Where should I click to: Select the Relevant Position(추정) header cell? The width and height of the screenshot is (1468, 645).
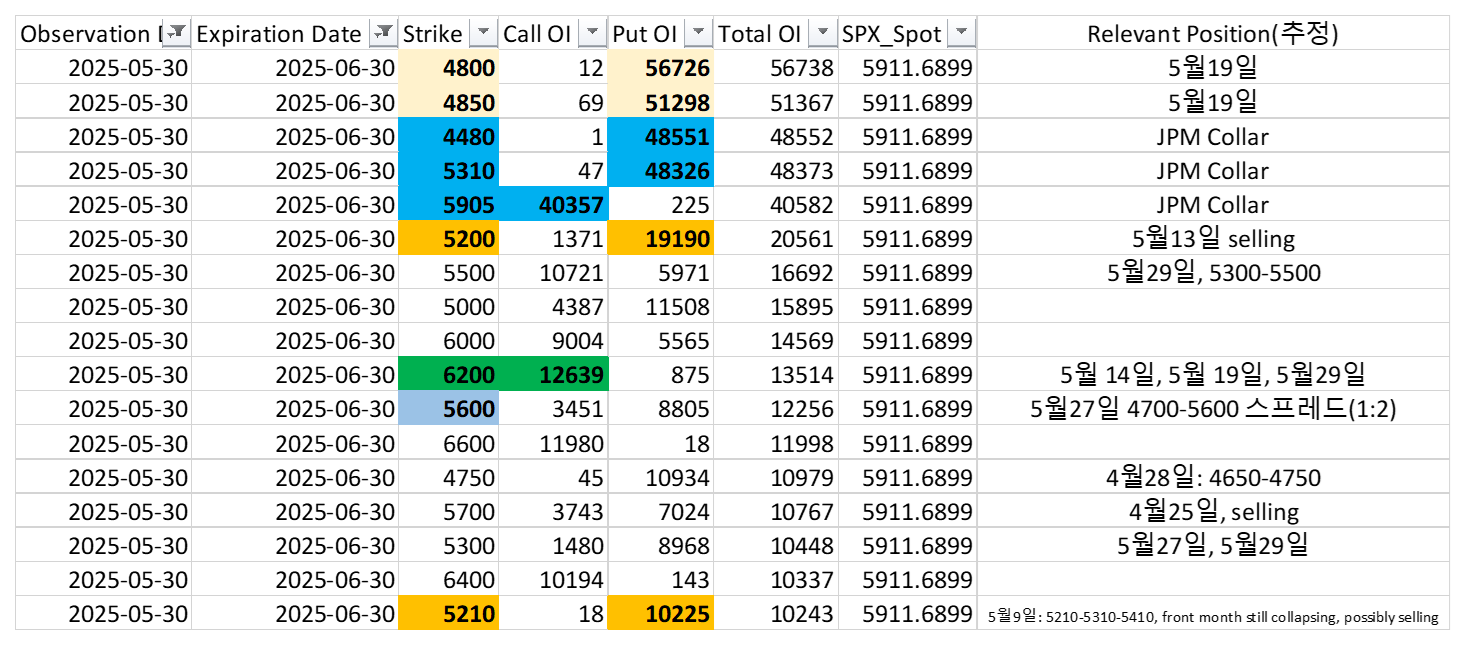(1213, 33)
